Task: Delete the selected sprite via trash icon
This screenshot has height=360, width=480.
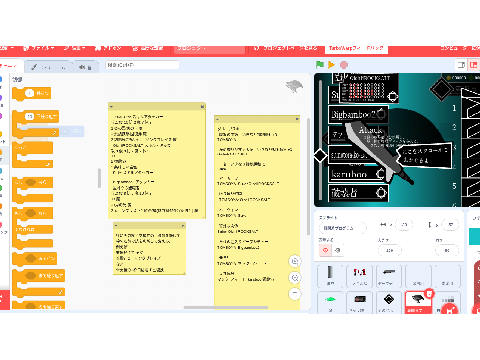Action: click(429, 293)
